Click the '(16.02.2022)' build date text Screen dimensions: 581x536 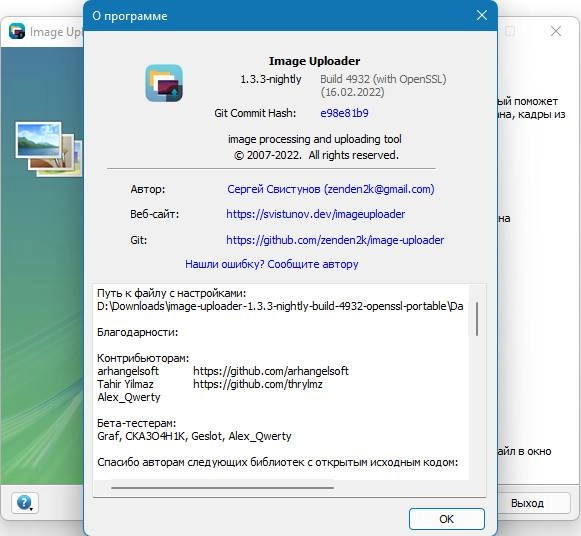coord(352,92)
